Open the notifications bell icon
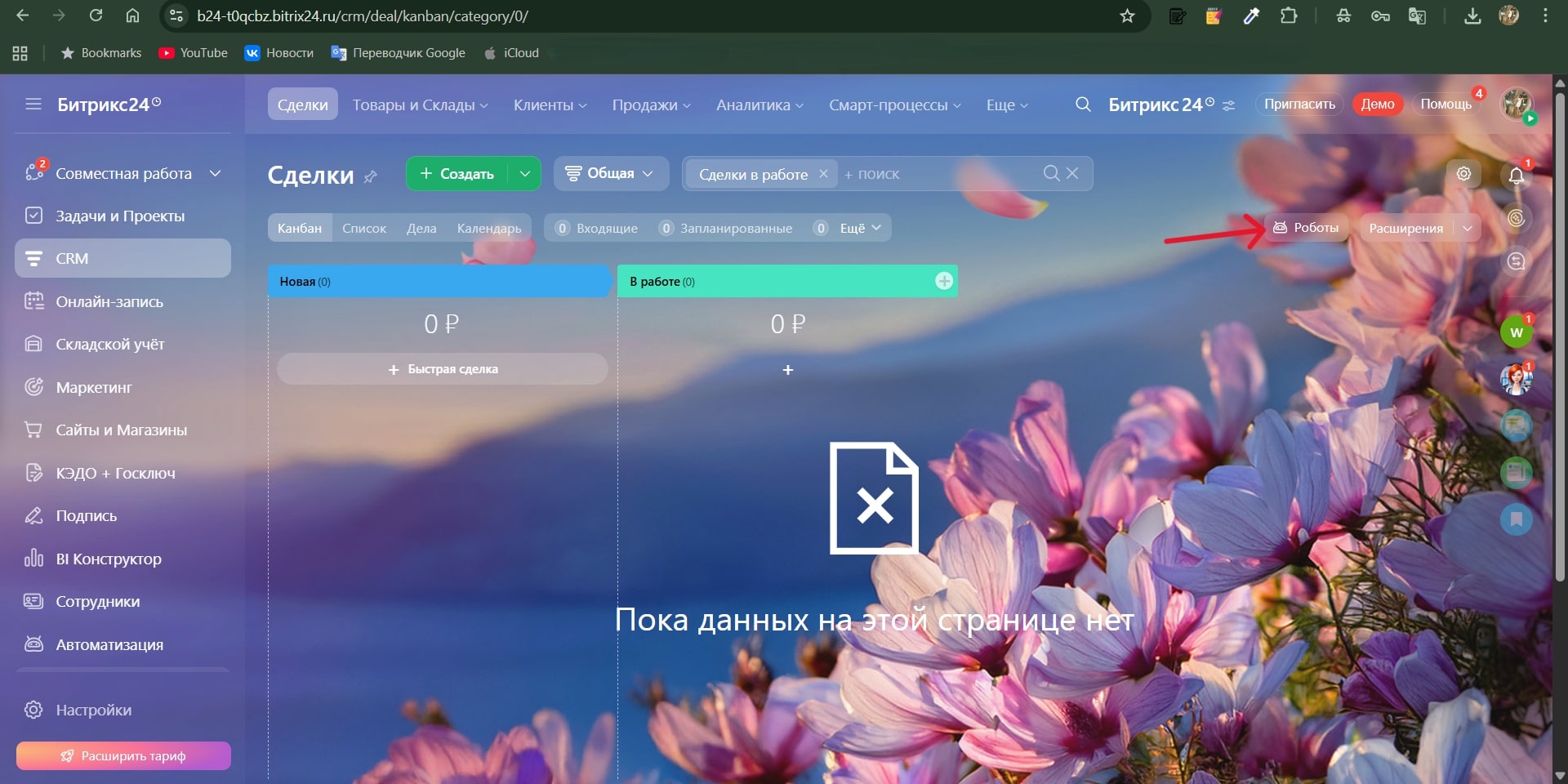 [1516, 176]
